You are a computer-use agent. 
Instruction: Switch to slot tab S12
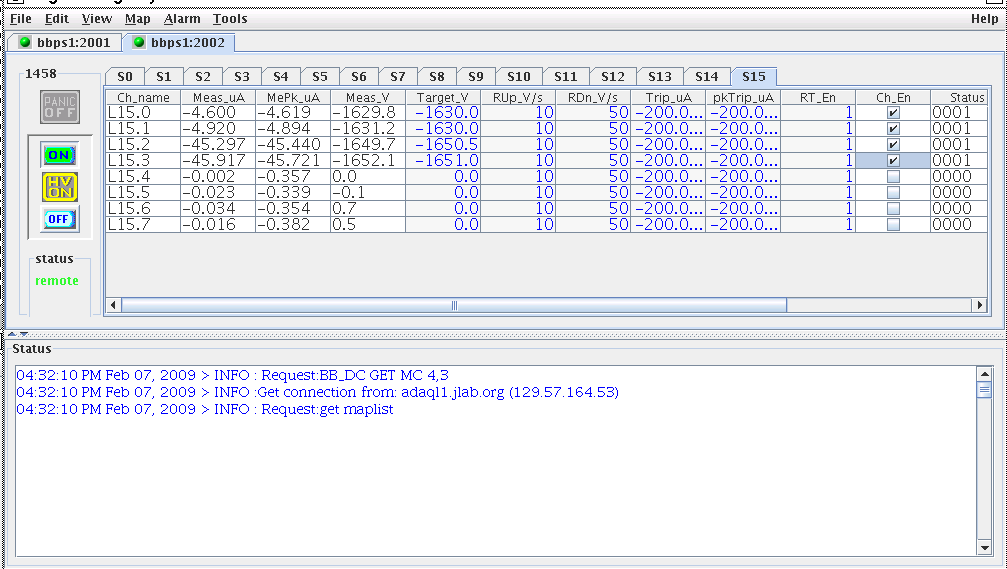tap(613, 76)
